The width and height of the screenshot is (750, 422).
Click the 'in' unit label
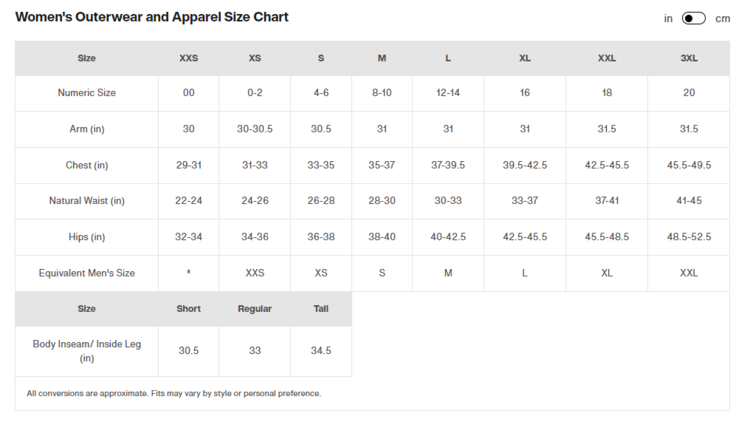click(668, 18)
